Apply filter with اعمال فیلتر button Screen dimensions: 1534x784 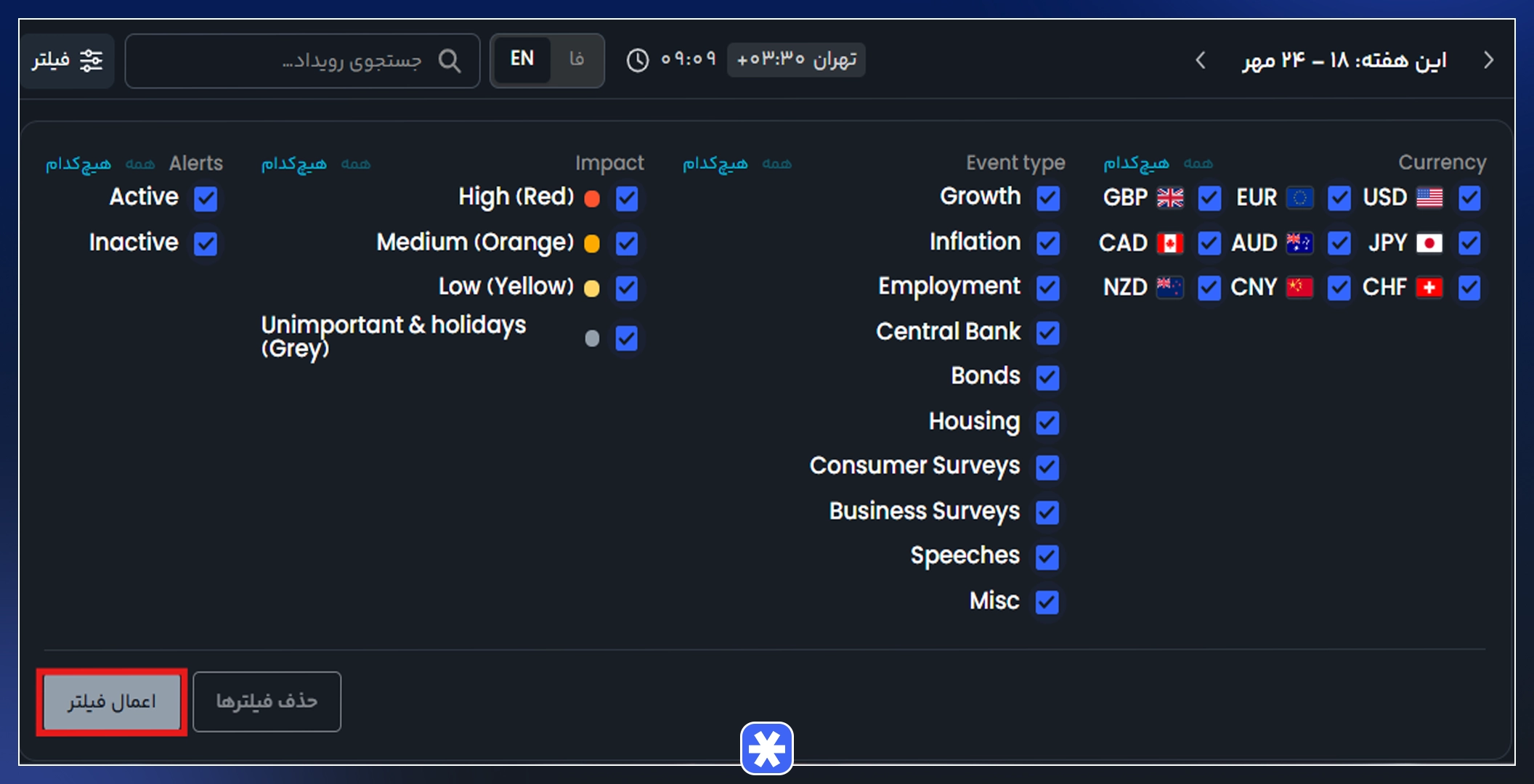(x=112, y=702)
